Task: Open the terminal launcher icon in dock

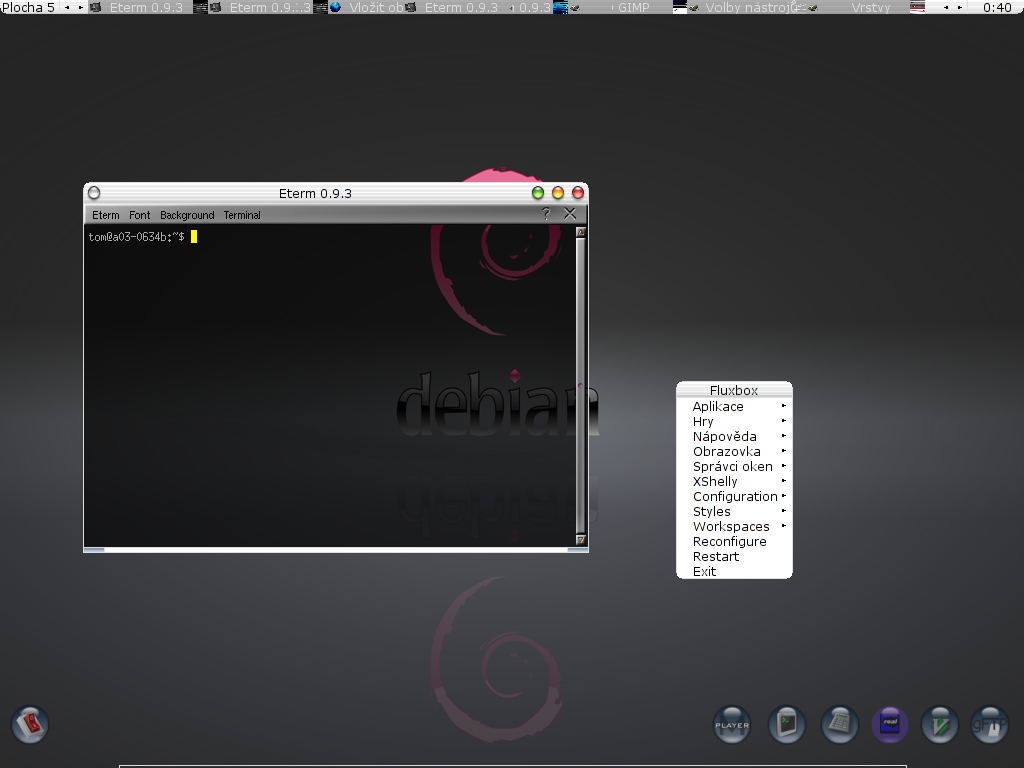Action: coord(787,724)
